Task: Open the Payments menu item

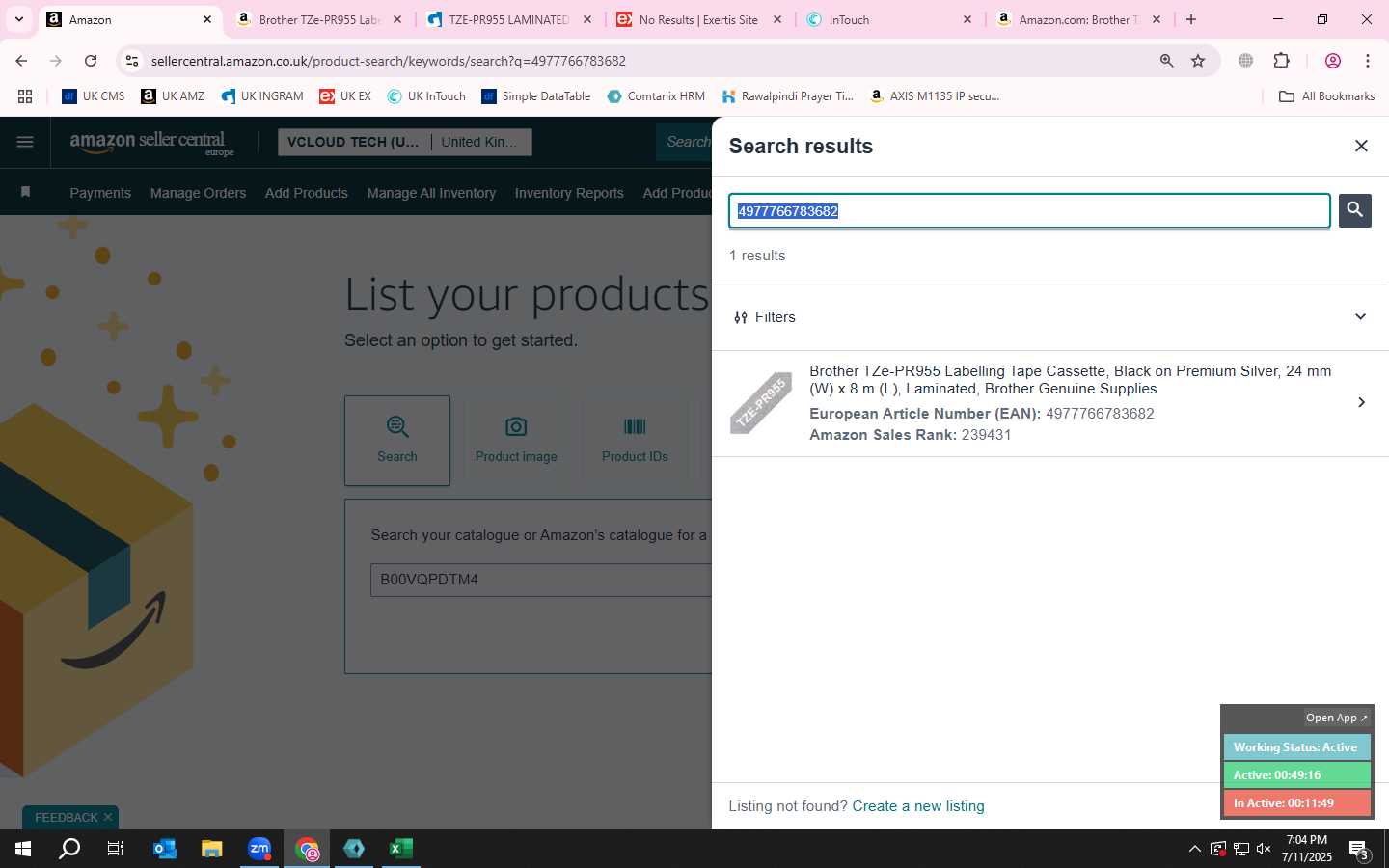Action: (x=100, y=193)
